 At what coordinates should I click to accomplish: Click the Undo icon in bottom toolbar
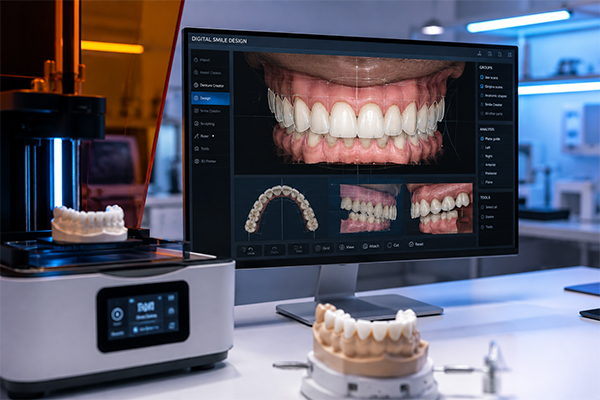(251, 250)
